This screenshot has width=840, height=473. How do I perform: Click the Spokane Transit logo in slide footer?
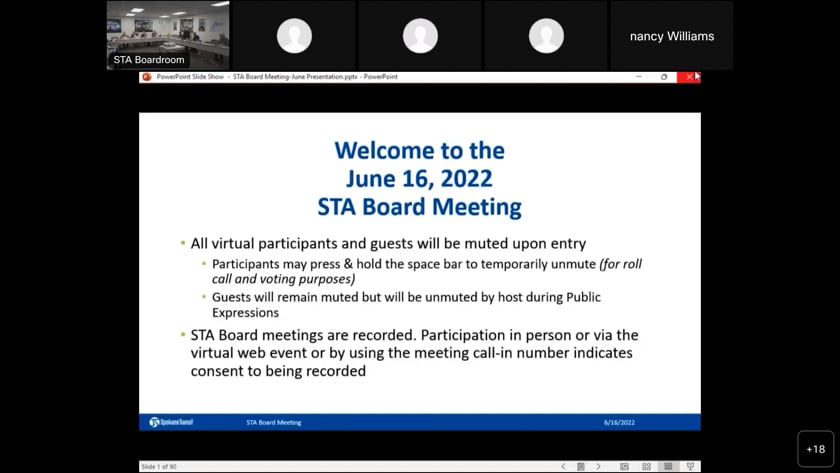tap(171, 422)
